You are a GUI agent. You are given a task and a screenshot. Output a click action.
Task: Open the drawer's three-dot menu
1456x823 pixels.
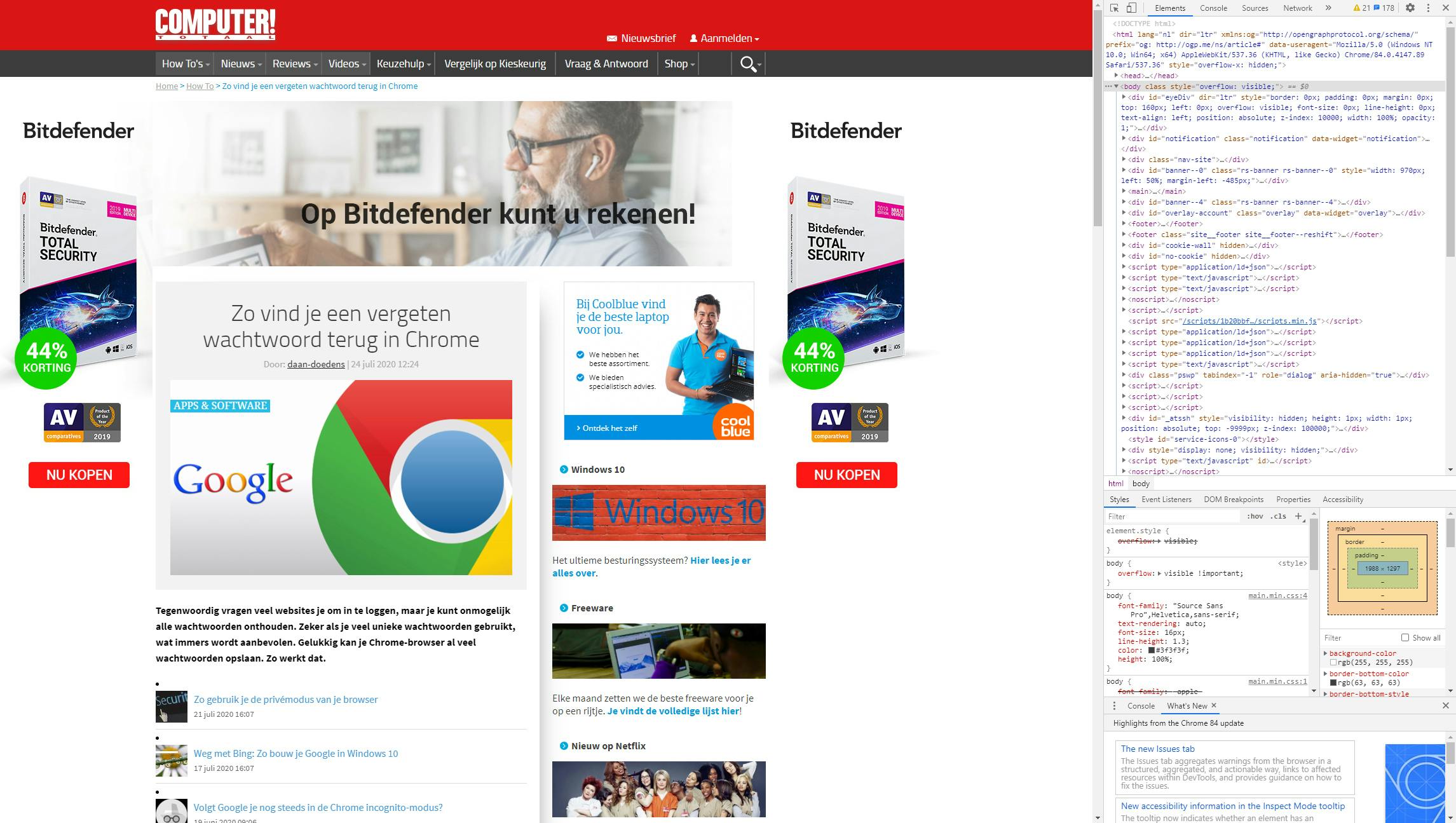tap(1114, 705)
